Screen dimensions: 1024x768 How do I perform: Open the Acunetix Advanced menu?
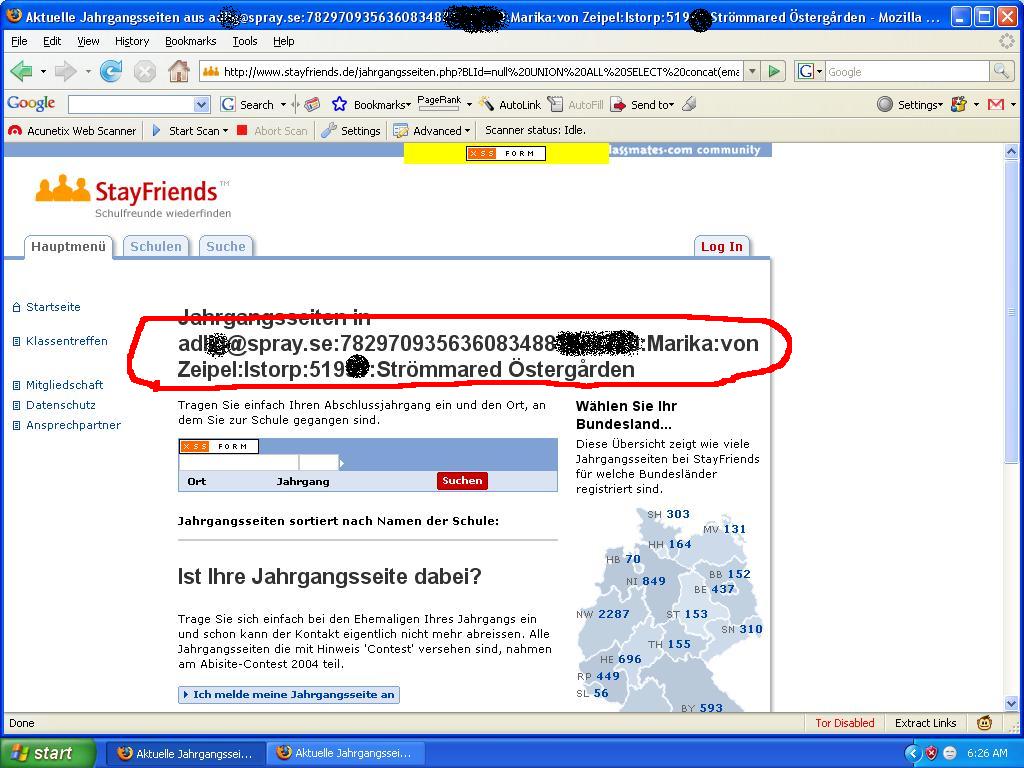click(x=431, y=131)
